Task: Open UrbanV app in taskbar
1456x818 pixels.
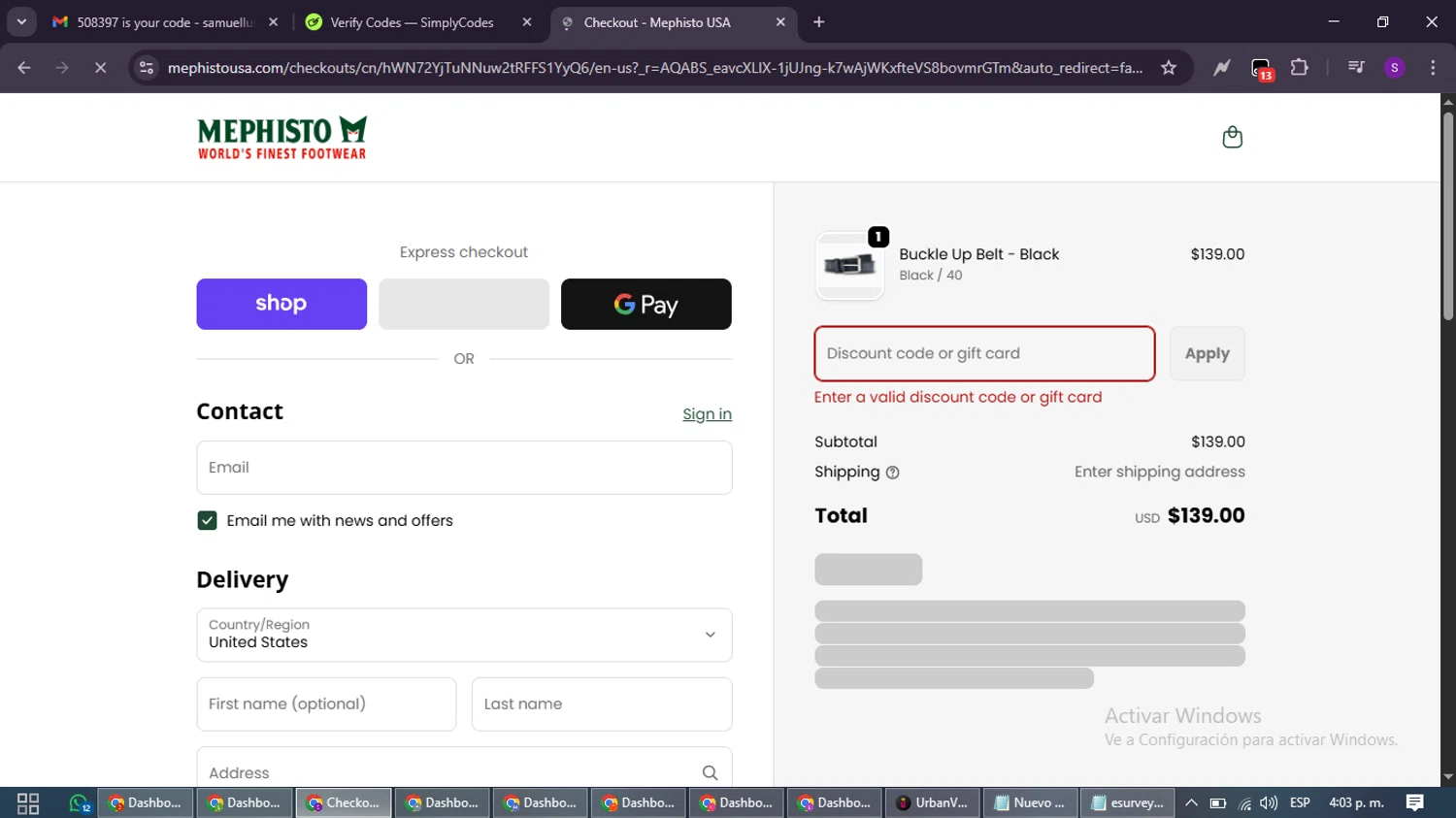Action: (x=932, y=803)
